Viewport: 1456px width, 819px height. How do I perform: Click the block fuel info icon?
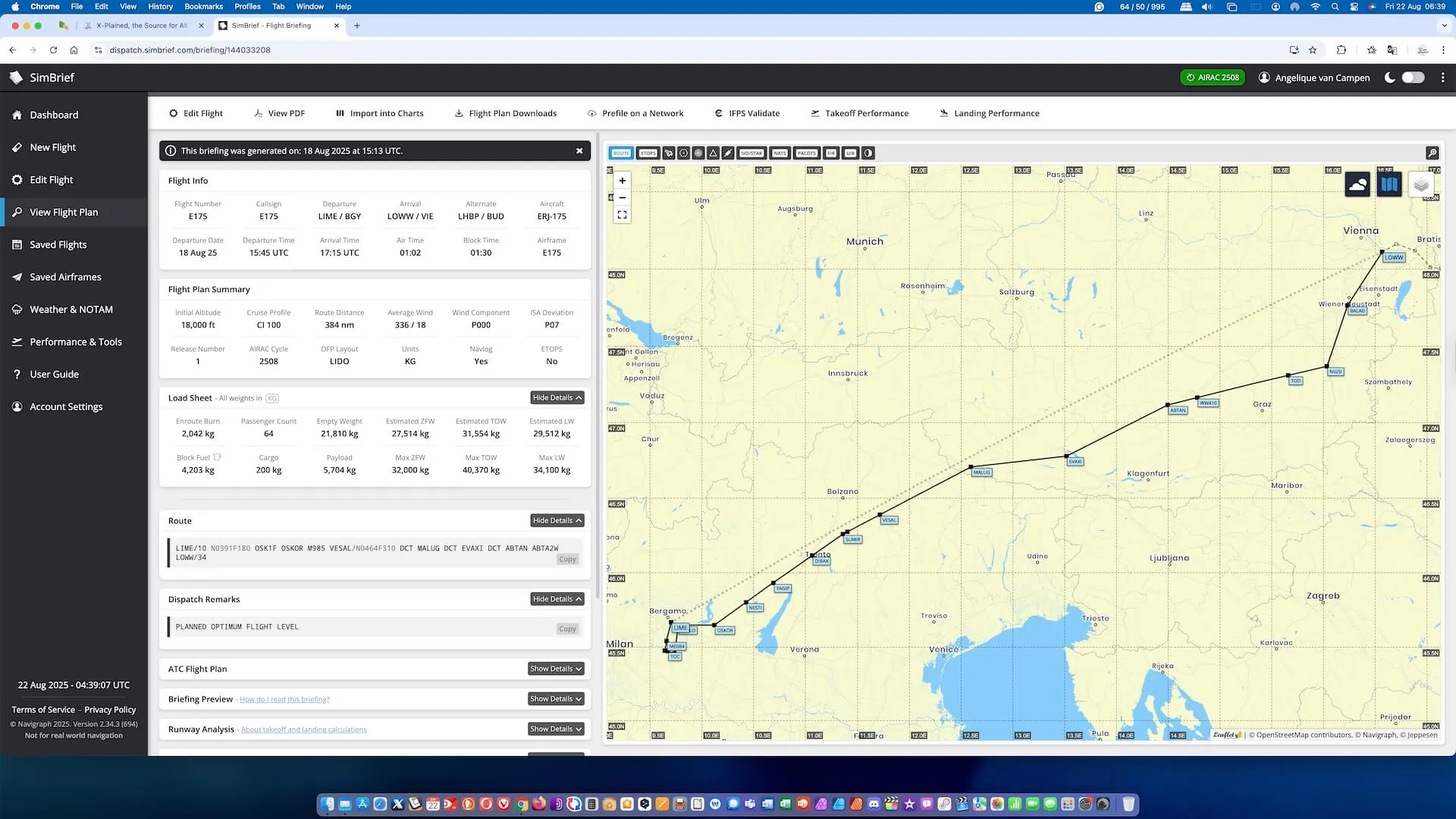point(218,457)
